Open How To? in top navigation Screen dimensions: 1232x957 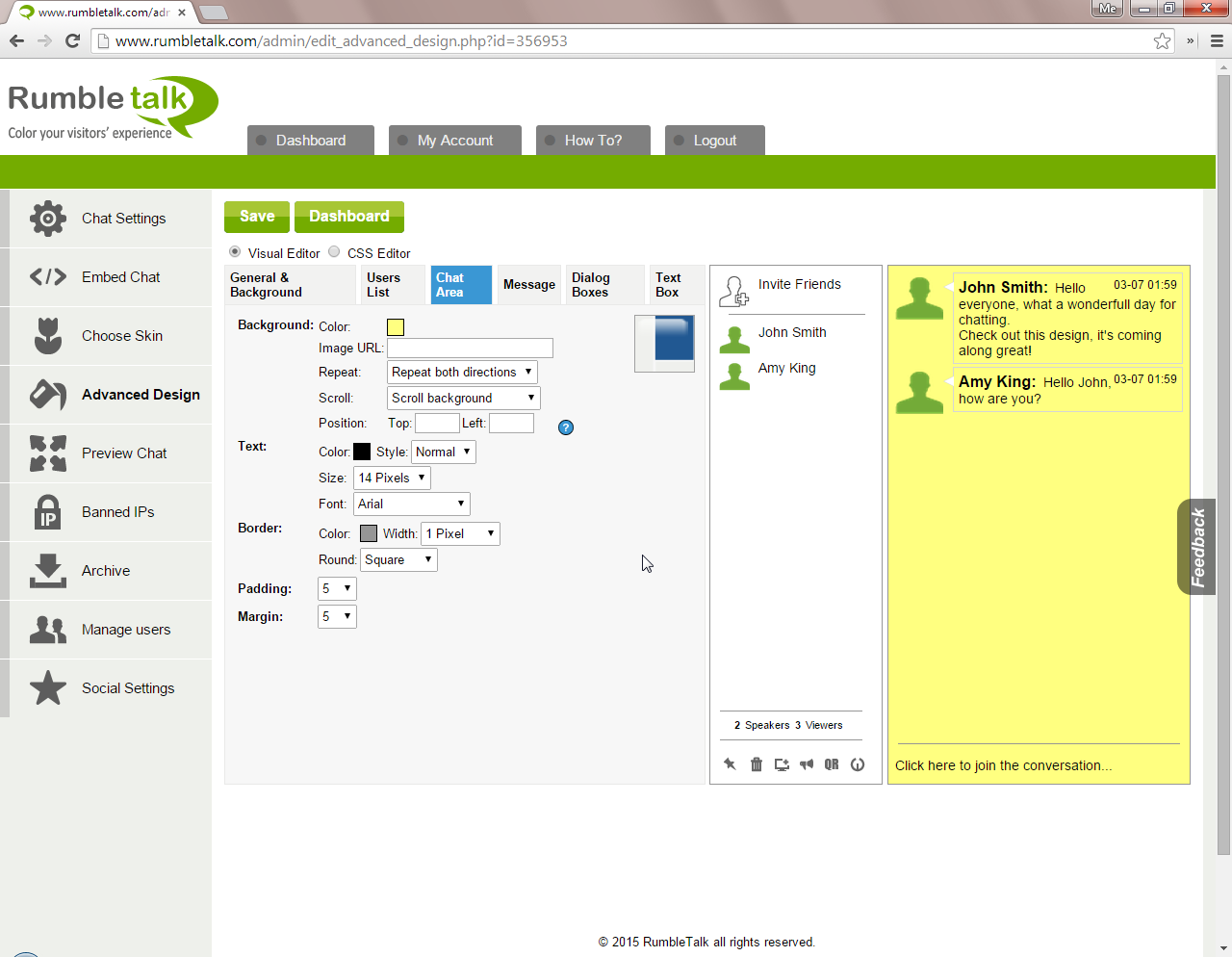[x=594, y=140]
